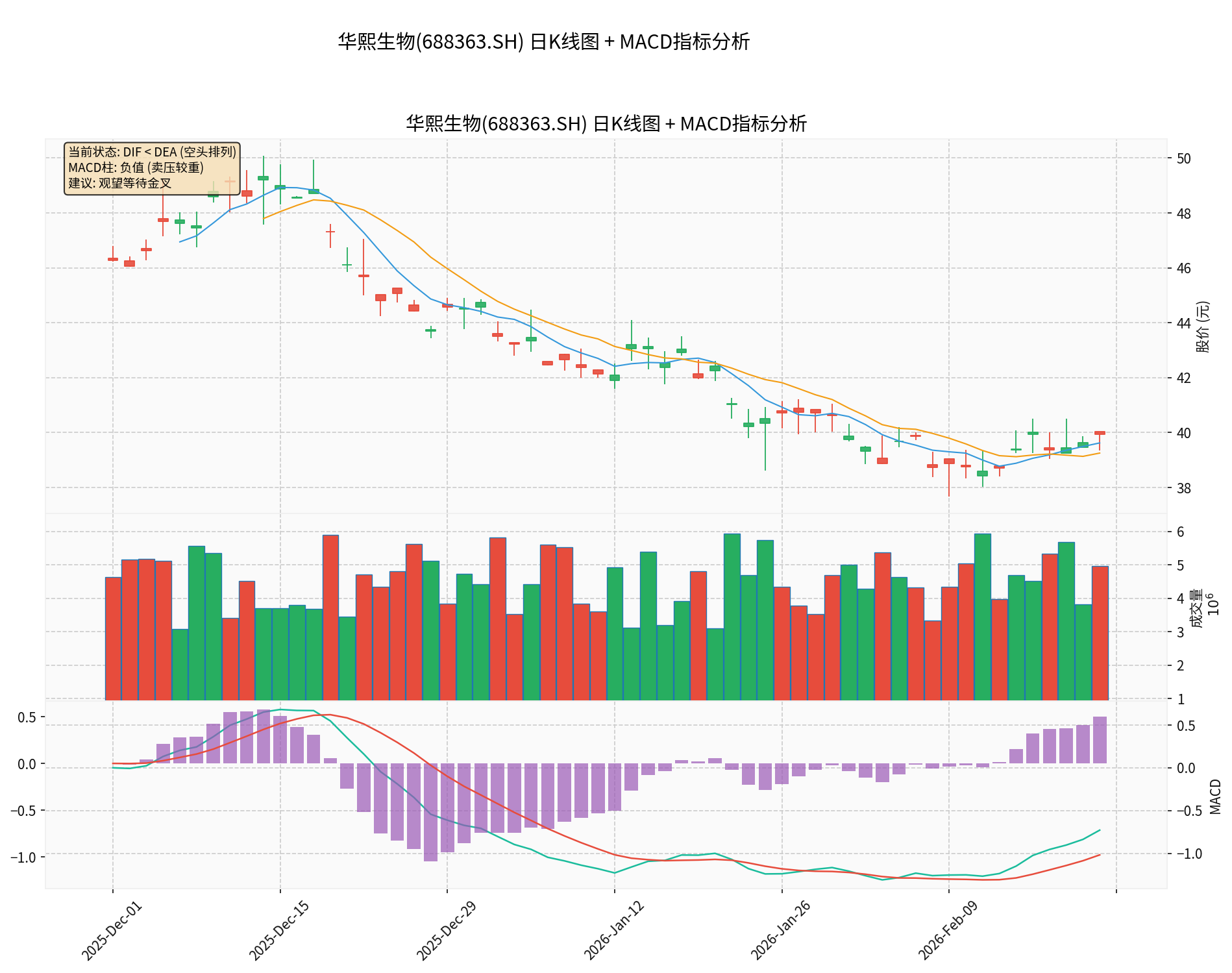Click the 50 tick on the price axis
The width and height of the screenshot is (1232, 973).
coord(1183,158)
